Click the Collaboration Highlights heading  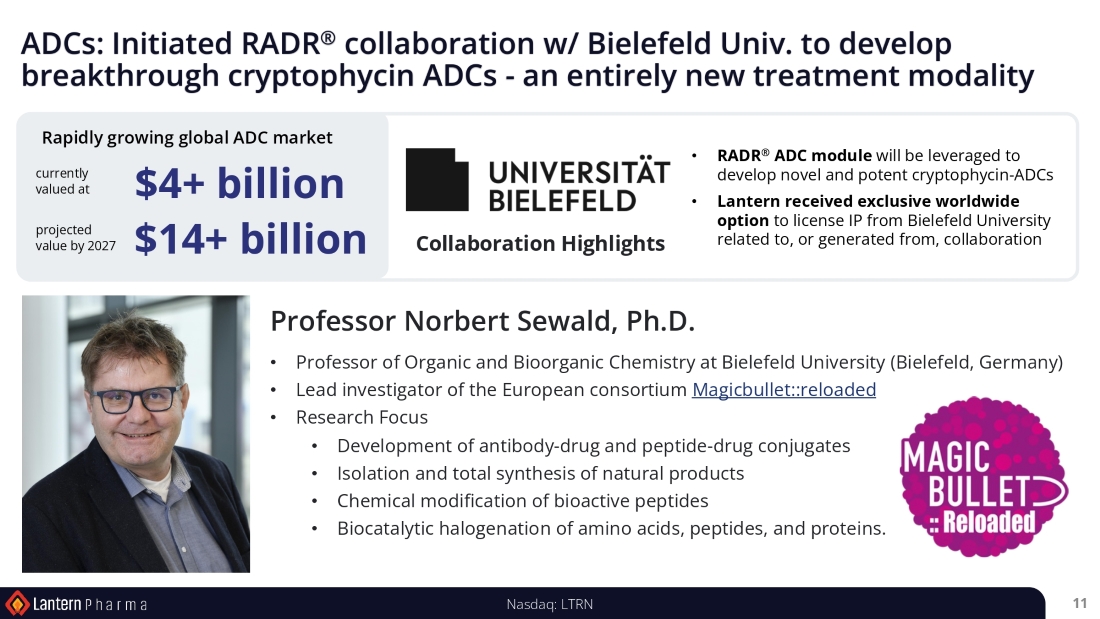(x=540, y=244)
